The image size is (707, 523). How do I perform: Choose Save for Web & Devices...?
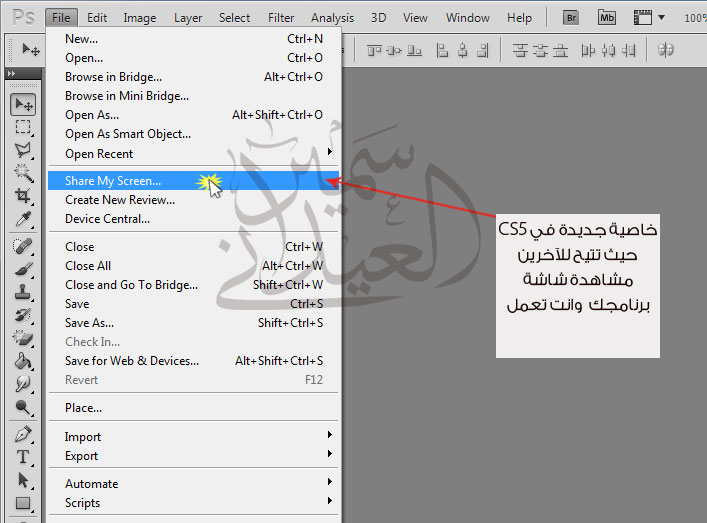193,361
